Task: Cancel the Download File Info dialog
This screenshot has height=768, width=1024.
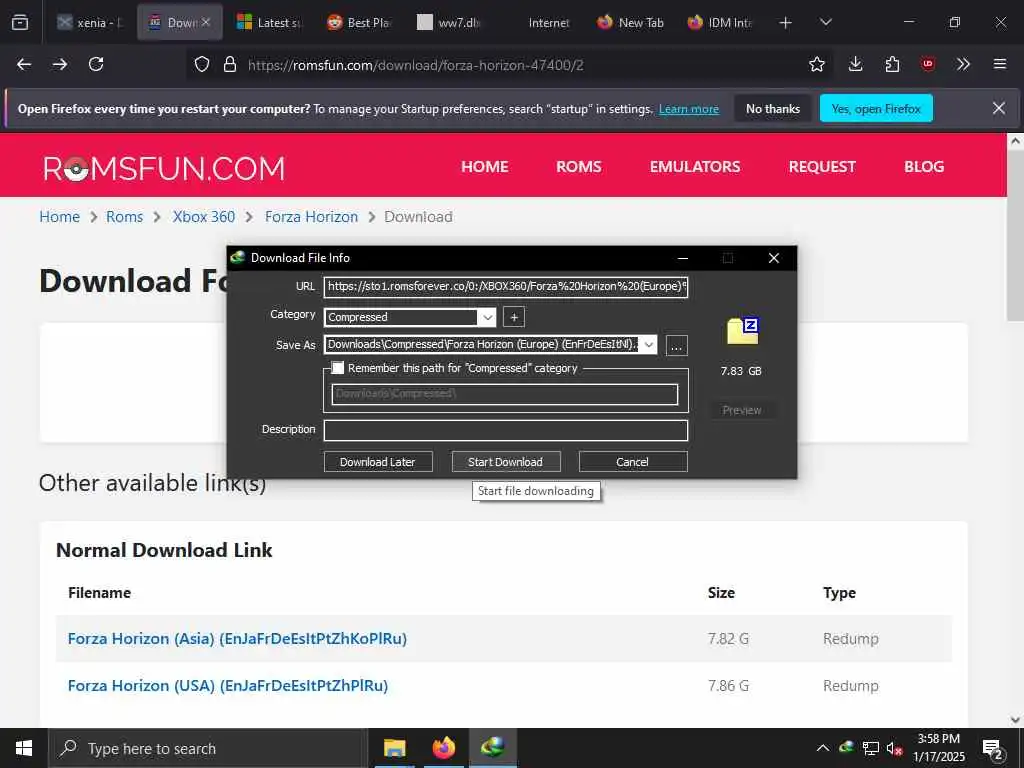Action: tap(633, 462)
